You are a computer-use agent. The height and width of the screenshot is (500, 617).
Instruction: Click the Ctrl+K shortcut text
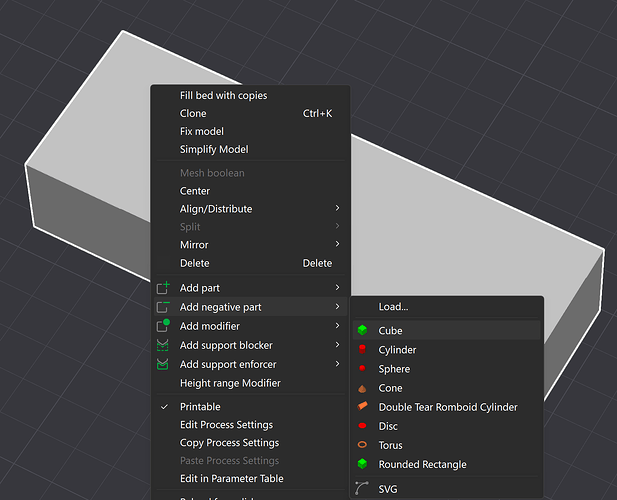[317, 113]
